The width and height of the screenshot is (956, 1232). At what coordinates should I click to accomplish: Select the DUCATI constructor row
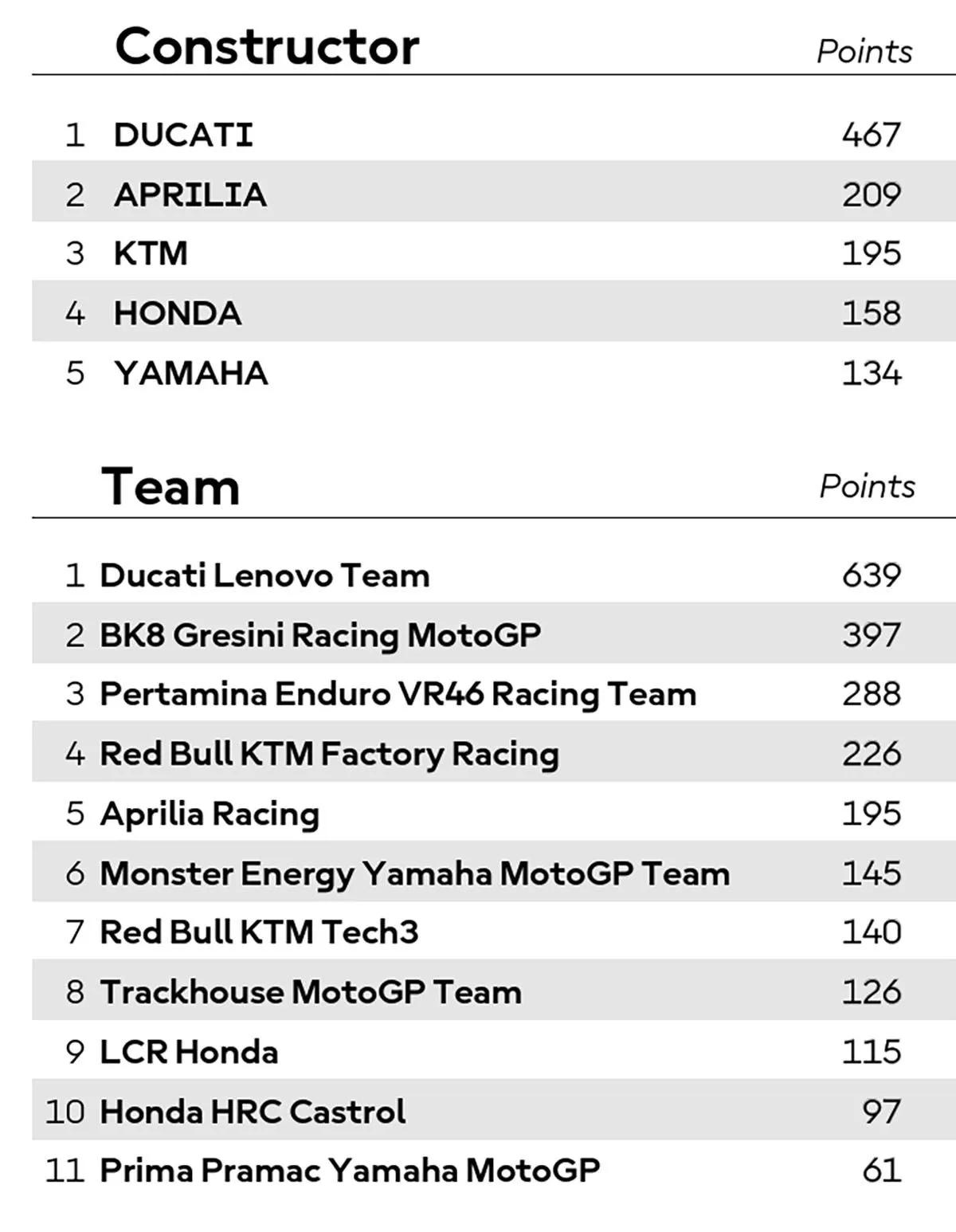click(x=183, y=135)
